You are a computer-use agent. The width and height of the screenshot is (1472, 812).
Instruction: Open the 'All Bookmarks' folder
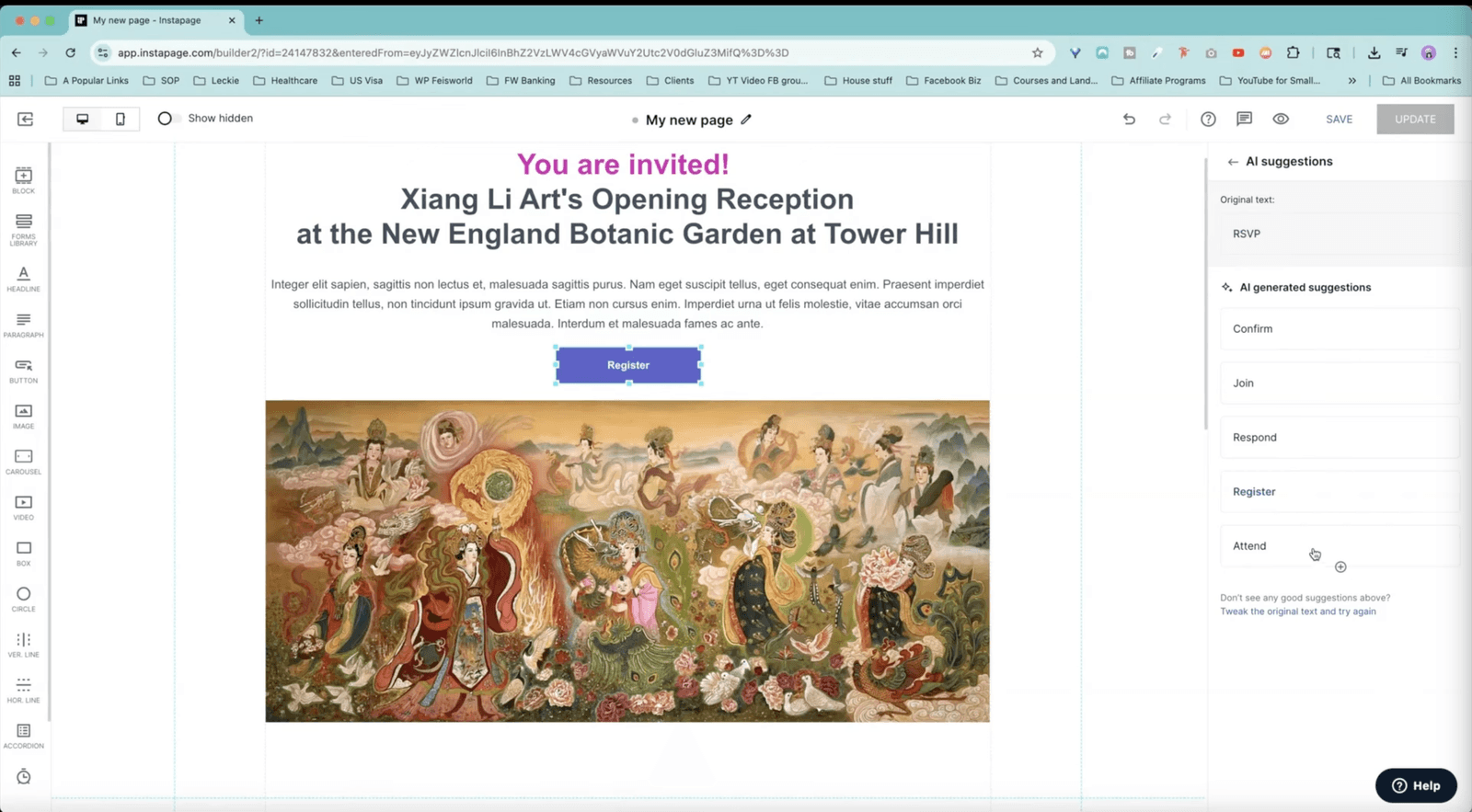coord(1421,81)
